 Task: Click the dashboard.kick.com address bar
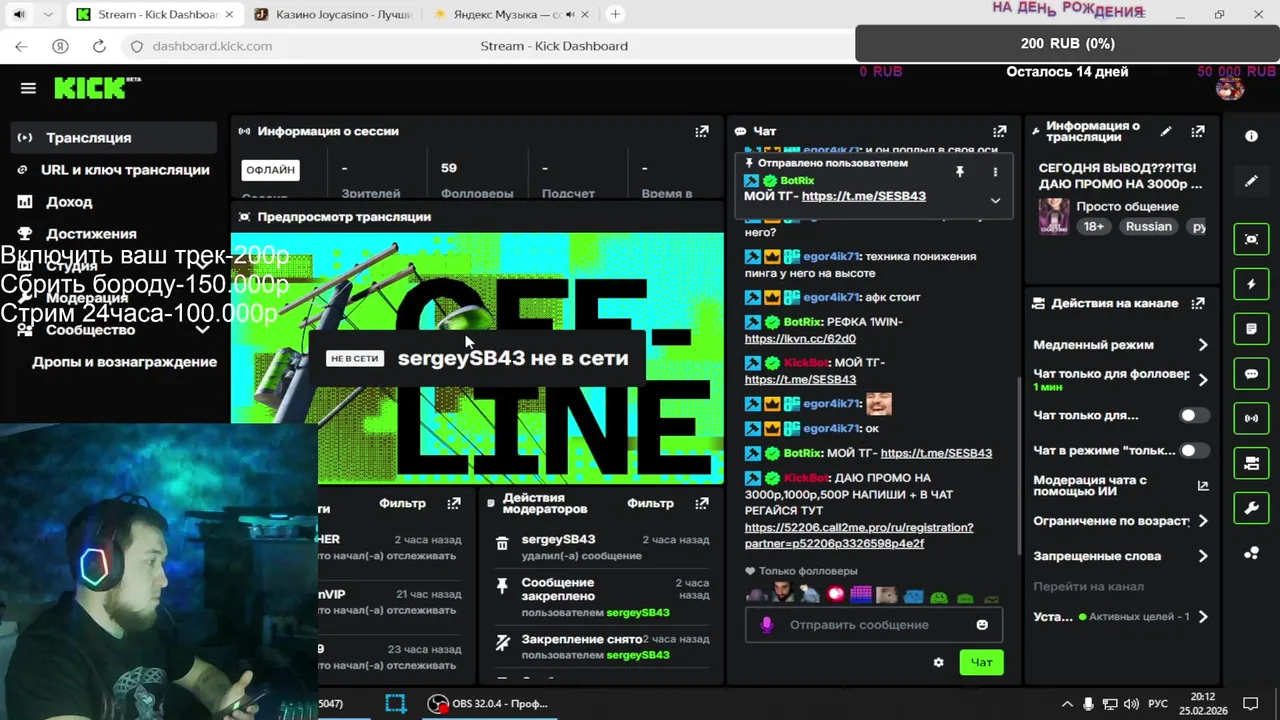212,46
